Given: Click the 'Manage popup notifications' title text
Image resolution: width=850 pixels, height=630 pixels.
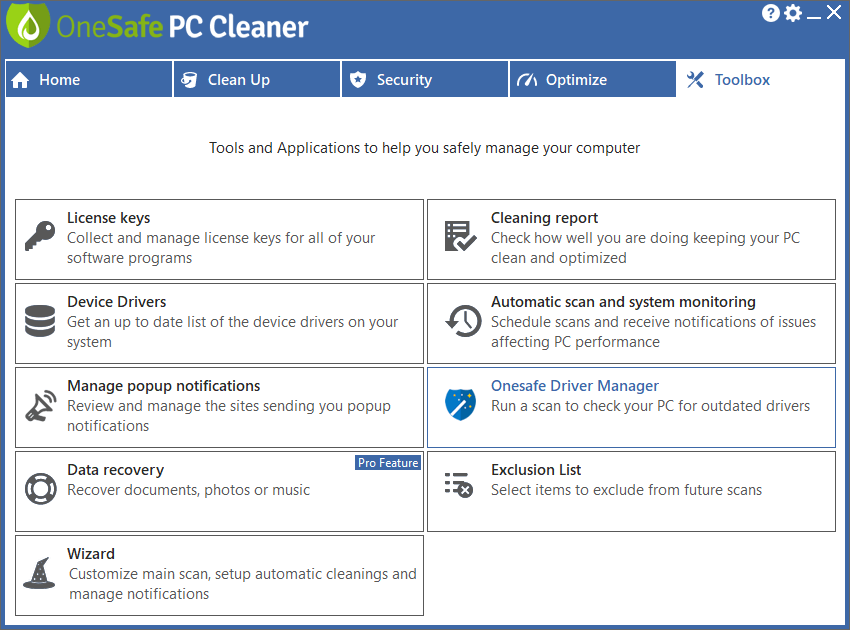Looking at the screenshot, I should coord(164,386).
